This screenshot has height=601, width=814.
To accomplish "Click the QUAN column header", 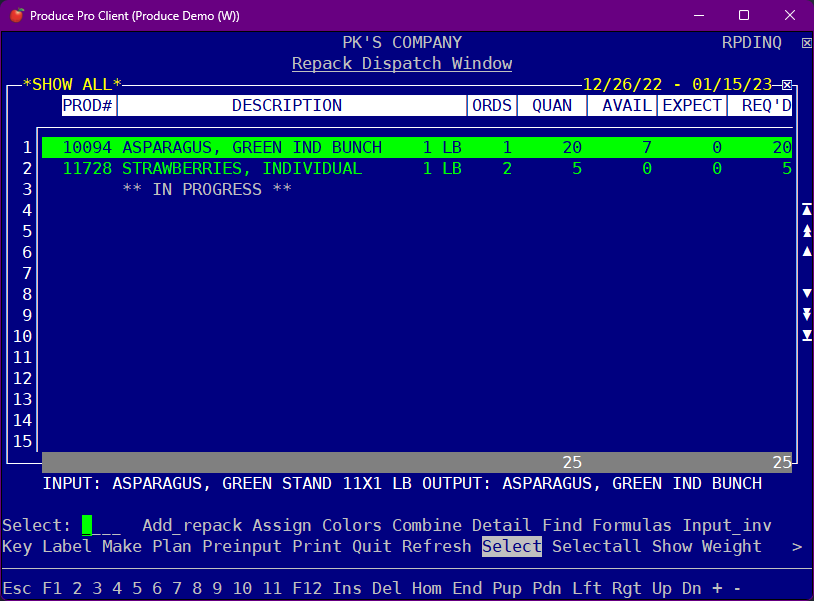I will [x=552, y=105].
